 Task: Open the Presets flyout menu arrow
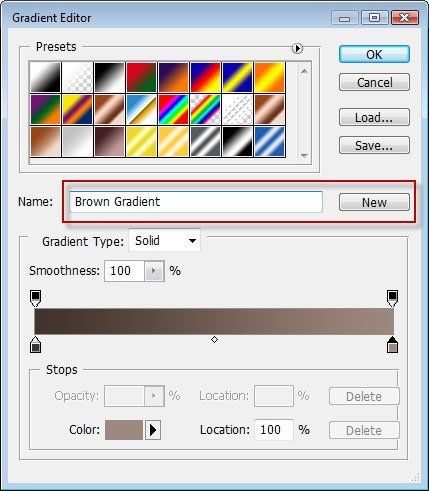[x=297, y=48]
